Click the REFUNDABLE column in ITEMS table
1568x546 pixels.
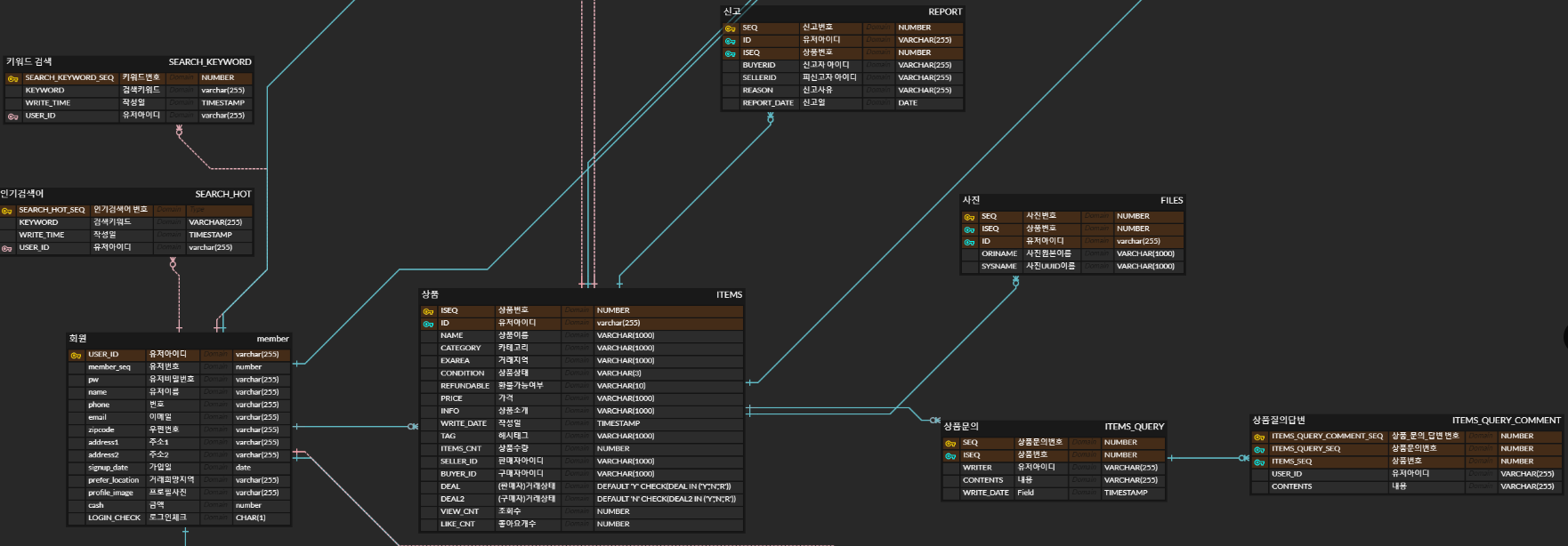click(465, 386)
